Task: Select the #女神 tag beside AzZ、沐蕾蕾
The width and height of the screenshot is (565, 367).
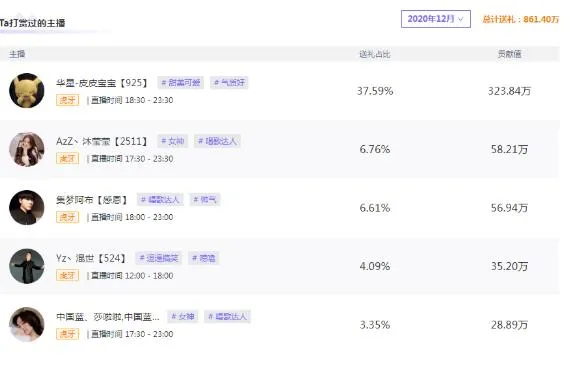Action: (173, 141)
